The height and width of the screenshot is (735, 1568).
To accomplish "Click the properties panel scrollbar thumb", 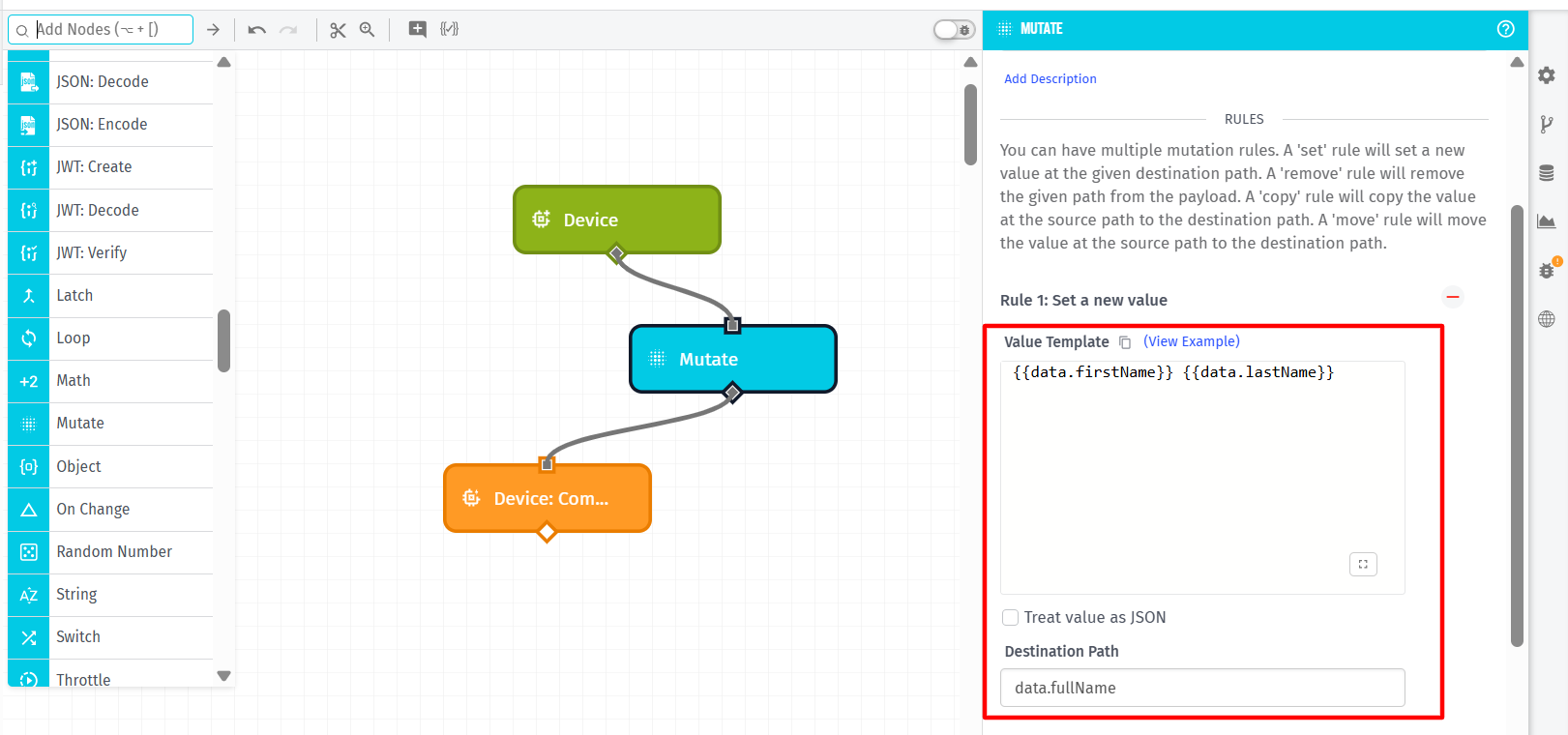I will pyautogui.click(x=1517, y=426).
